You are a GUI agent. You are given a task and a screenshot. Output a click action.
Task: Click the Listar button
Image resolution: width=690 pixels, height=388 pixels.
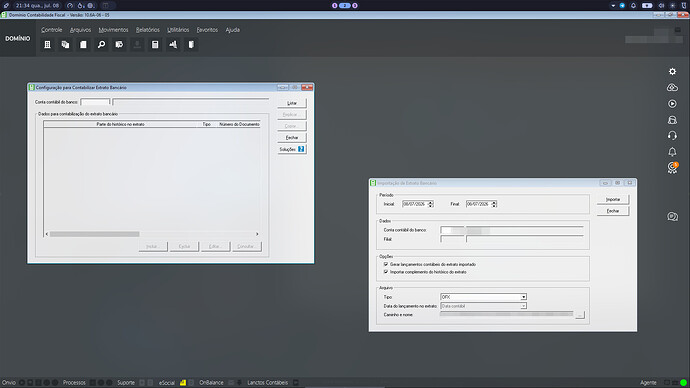pos(292,103)
